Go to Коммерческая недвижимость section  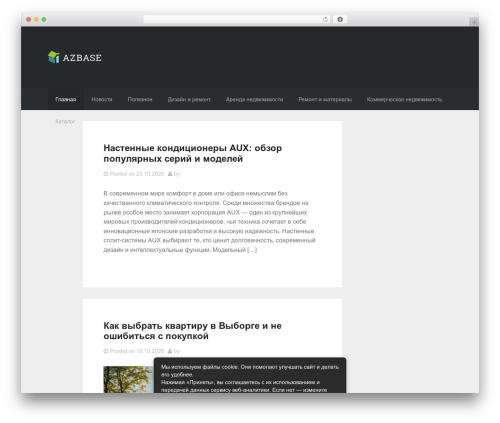point(404,99)
